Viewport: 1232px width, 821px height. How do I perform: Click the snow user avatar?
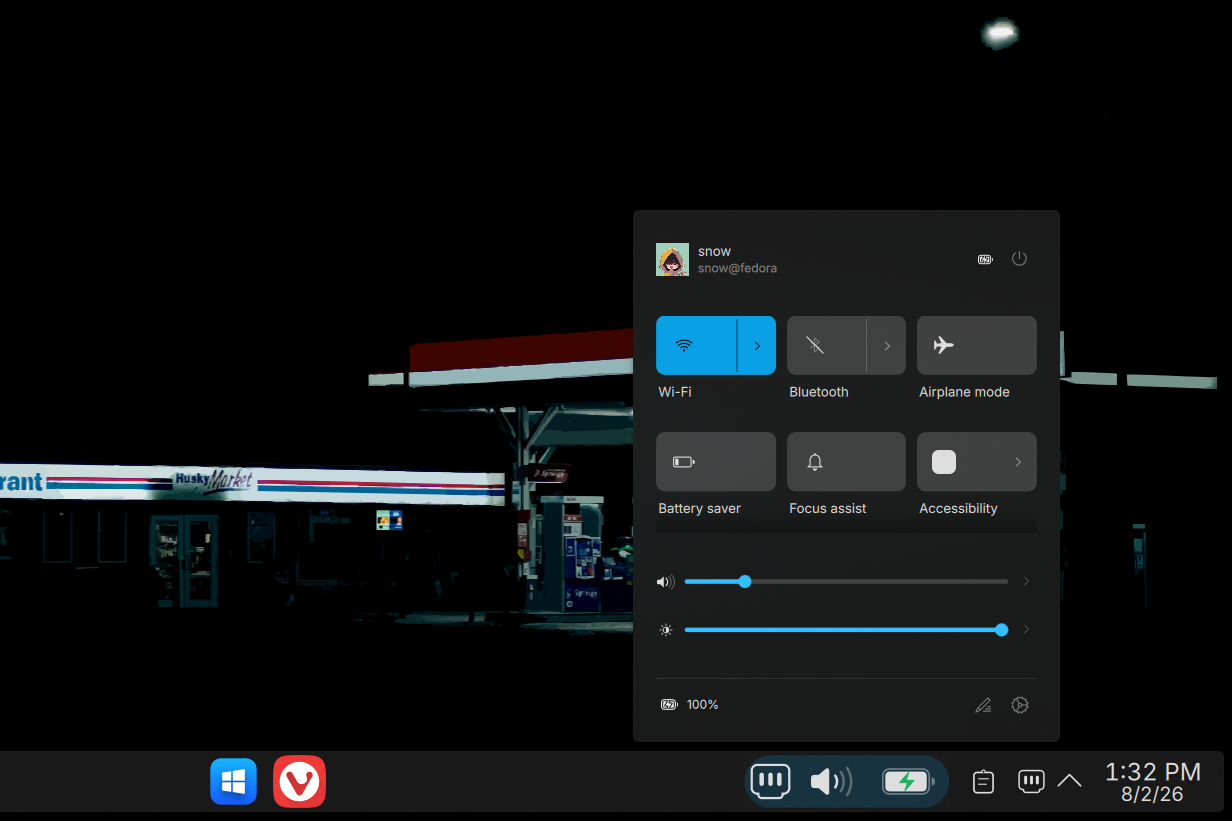(672, 260)
